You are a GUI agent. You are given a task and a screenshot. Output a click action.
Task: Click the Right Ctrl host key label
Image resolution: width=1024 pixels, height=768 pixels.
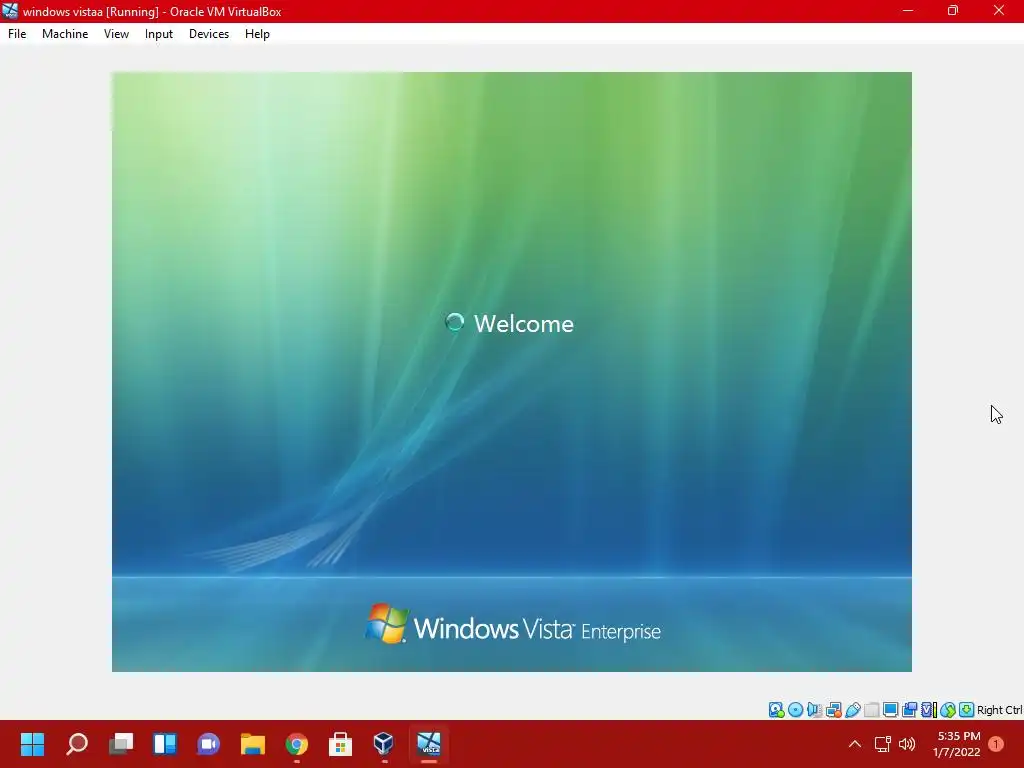pyautogui.click(x=1000, y=710)
